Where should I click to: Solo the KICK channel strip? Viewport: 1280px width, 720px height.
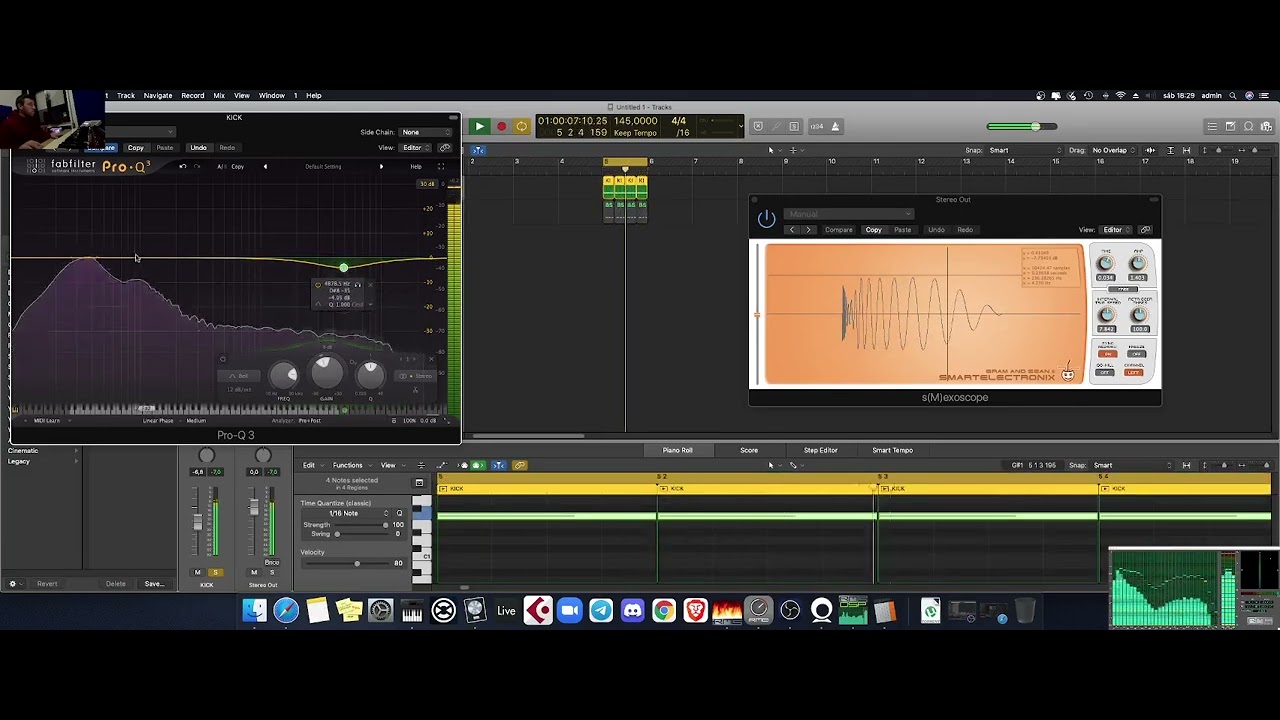(215, 572)
